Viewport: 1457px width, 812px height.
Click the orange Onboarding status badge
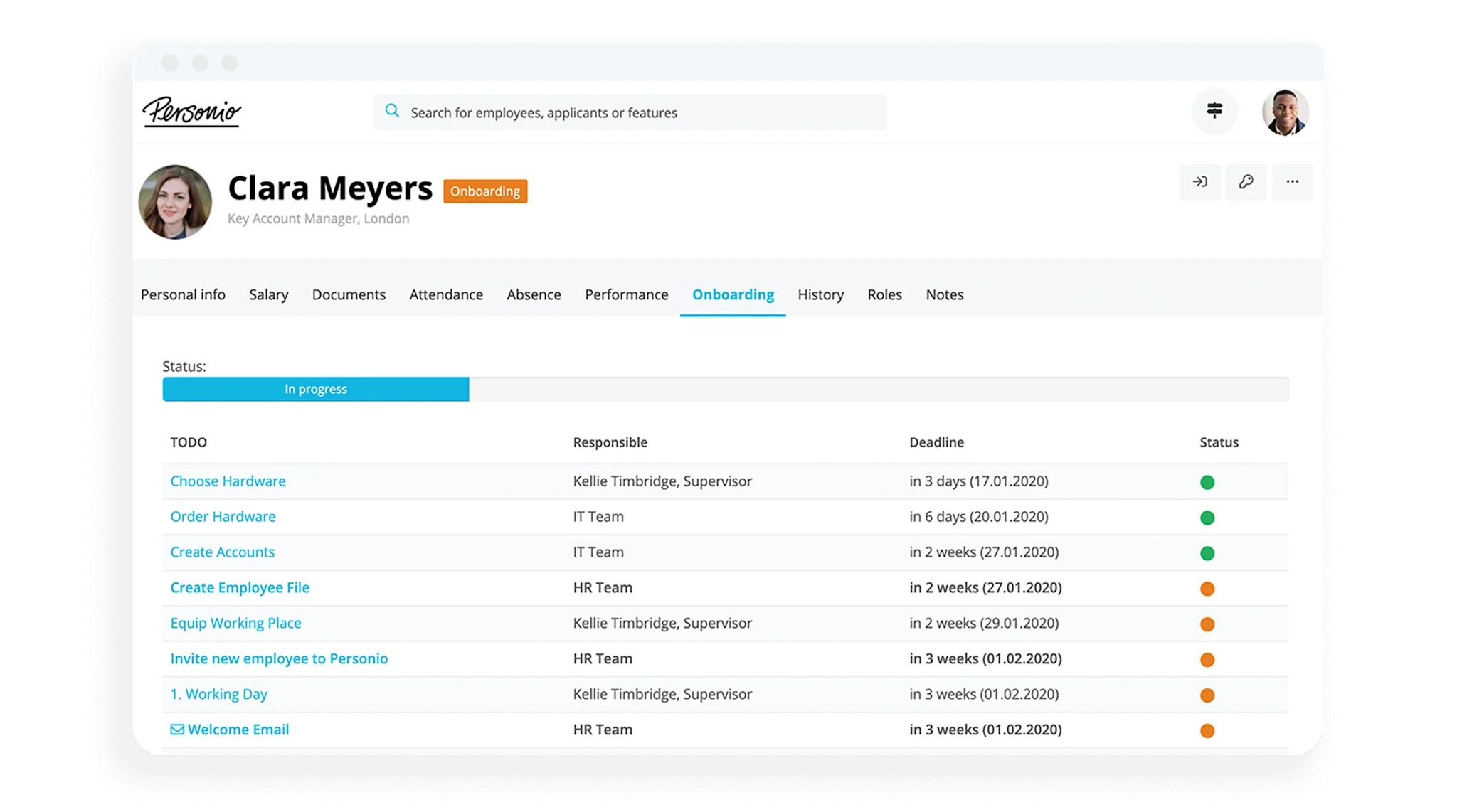[x=485, y=191]
